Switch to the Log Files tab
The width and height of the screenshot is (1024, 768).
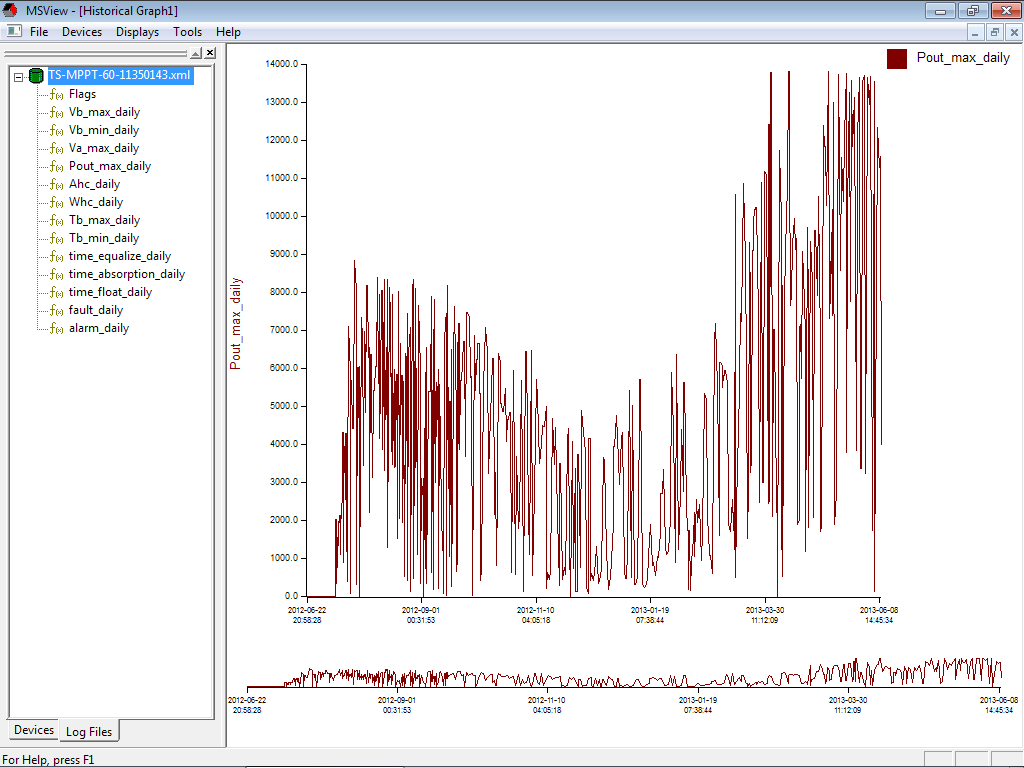[89, 731]
